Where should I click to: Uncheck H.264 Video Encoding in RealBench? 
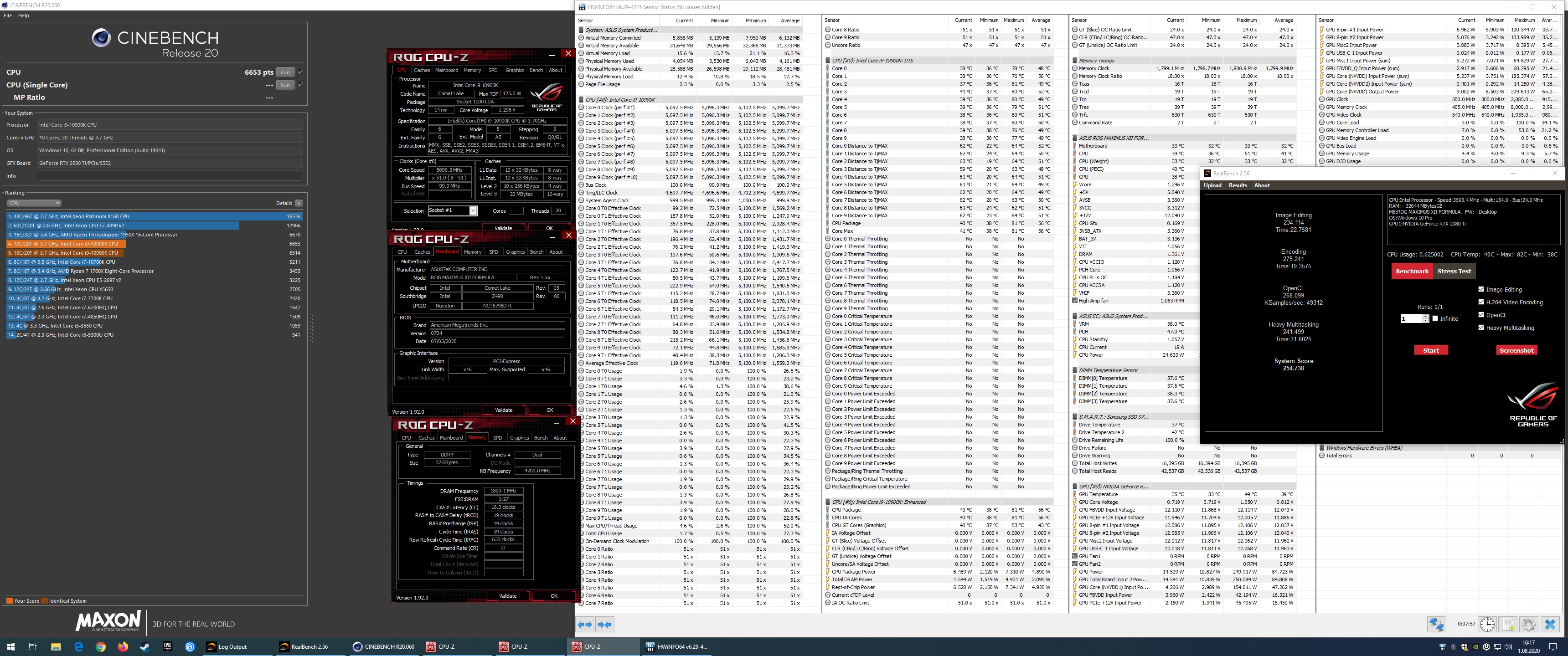pos(1481,302)
